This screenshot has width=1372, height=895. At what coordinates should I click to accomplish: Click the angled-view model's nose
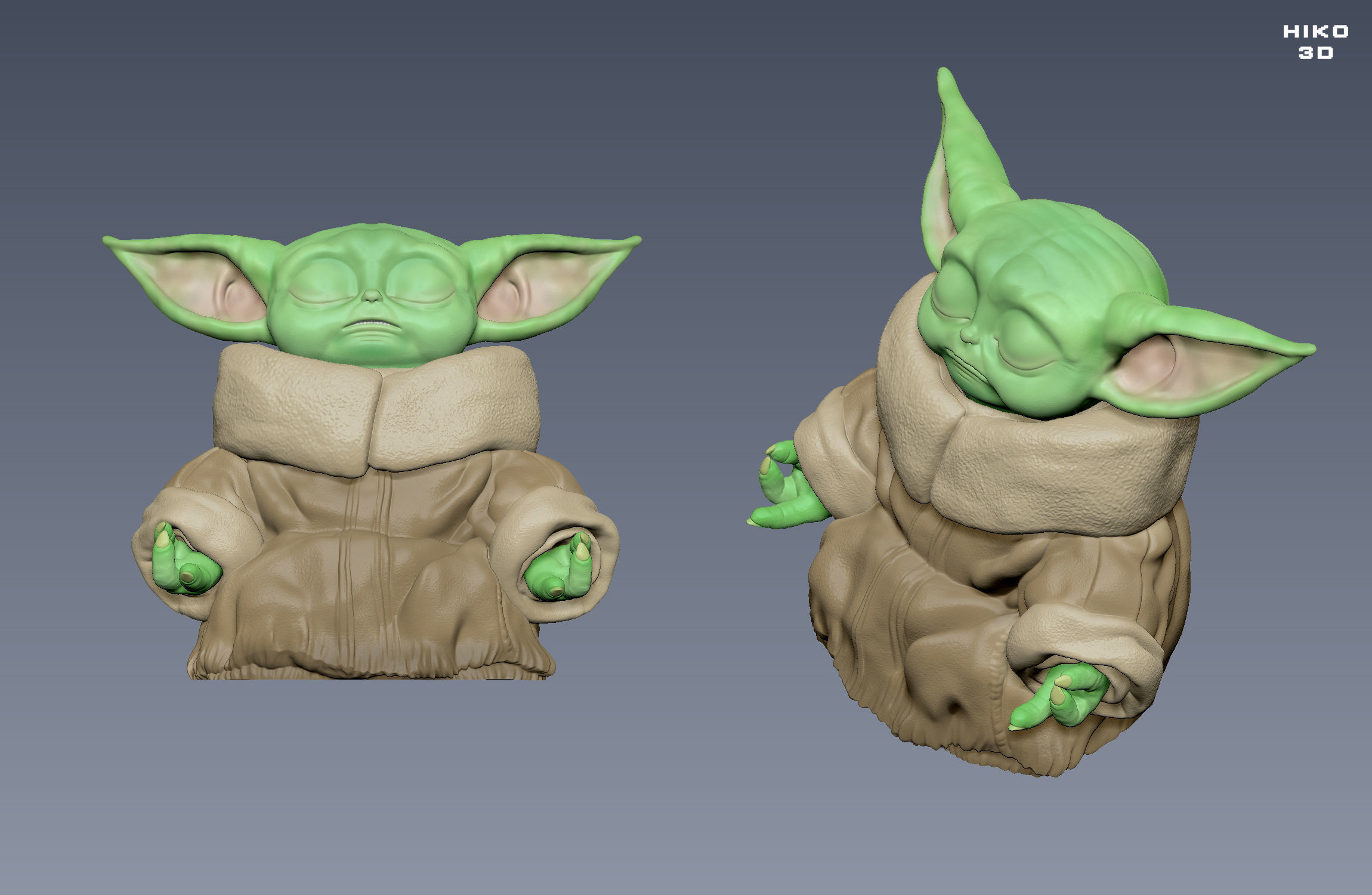[x=970, y=334]
